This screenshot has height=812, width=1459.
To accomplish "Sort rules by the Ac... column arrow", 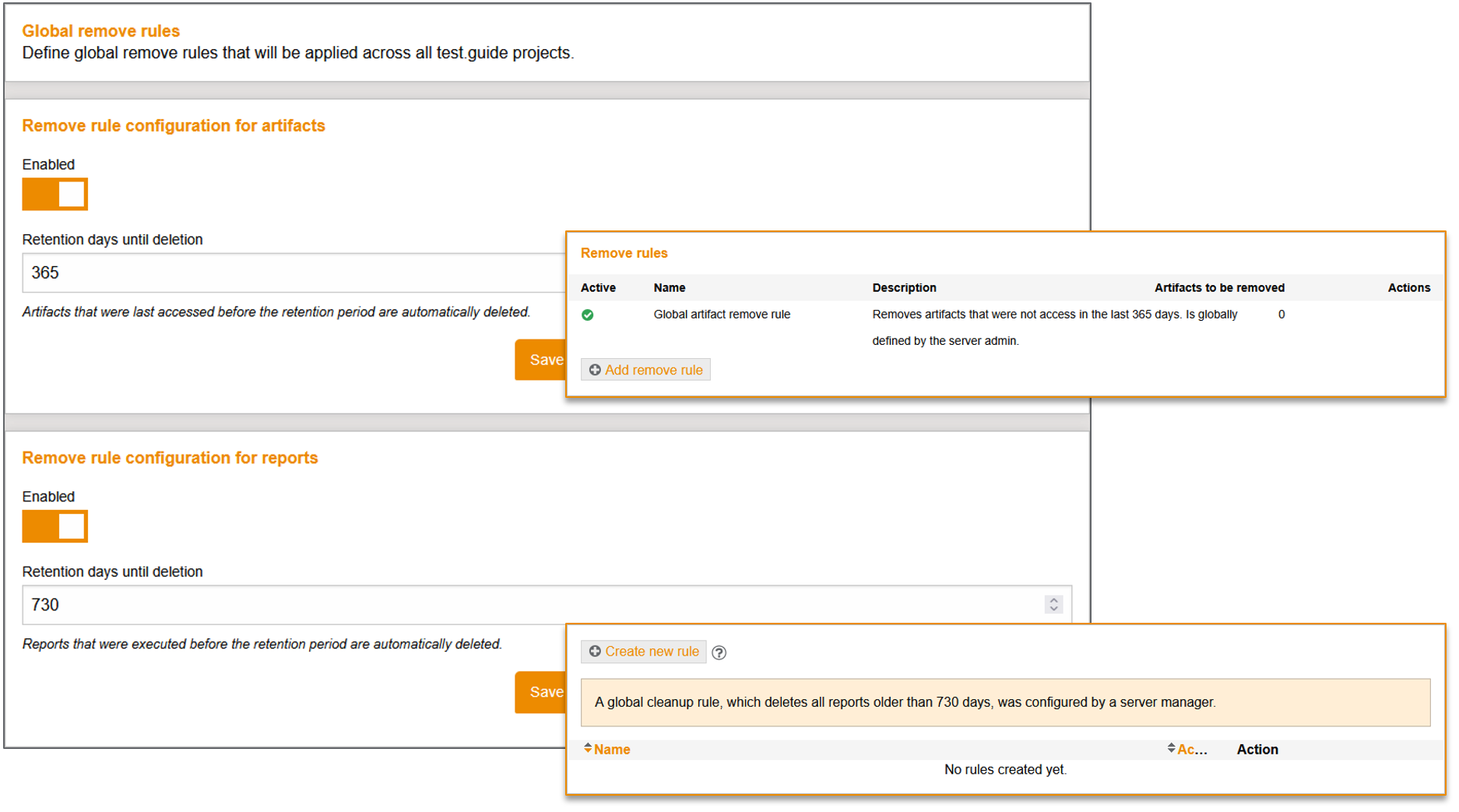I will point(1171,749).
